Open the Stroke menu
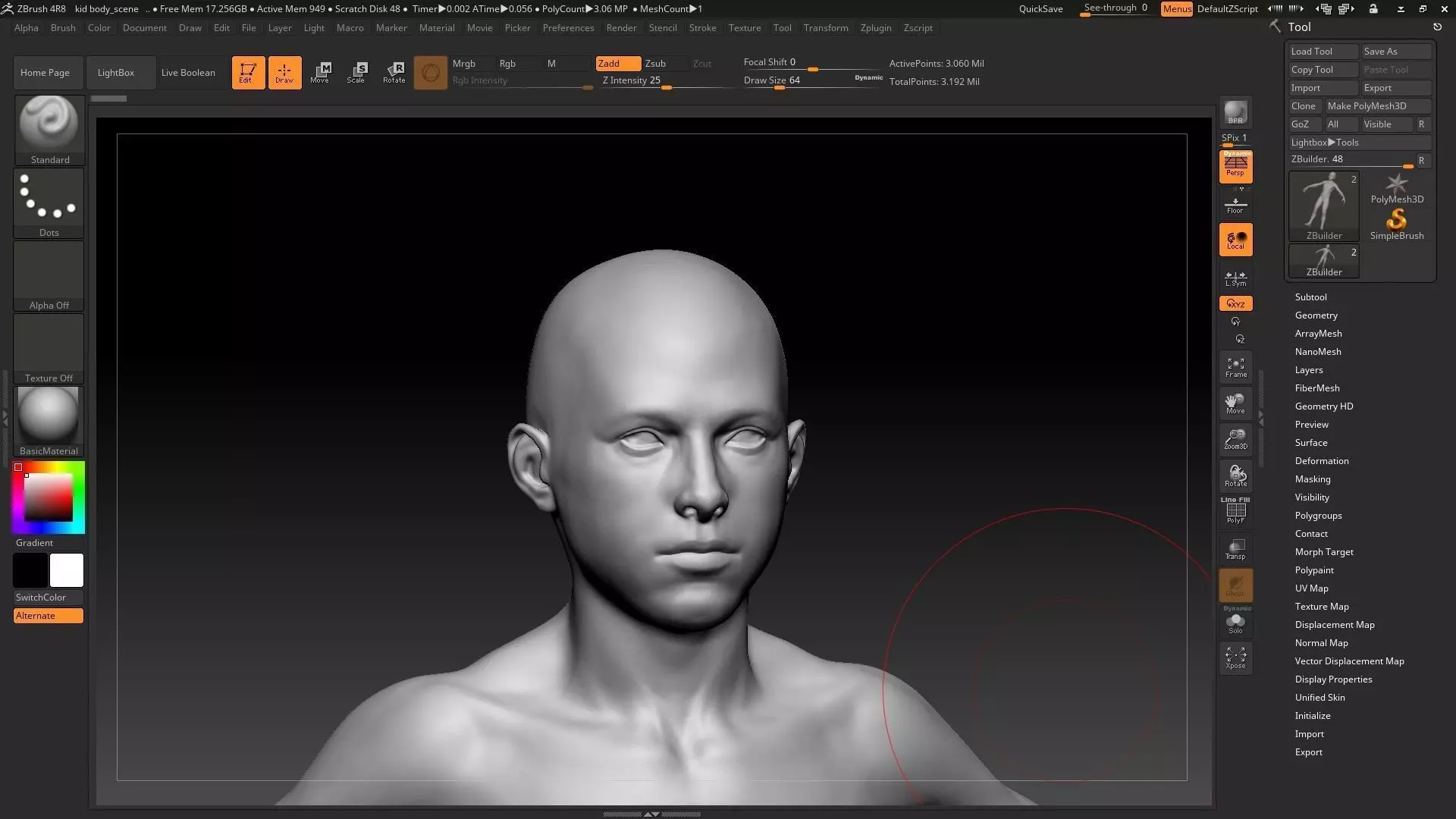Image resolution: width=1456 pixels, height=819 pixels. tap(702, 28)
